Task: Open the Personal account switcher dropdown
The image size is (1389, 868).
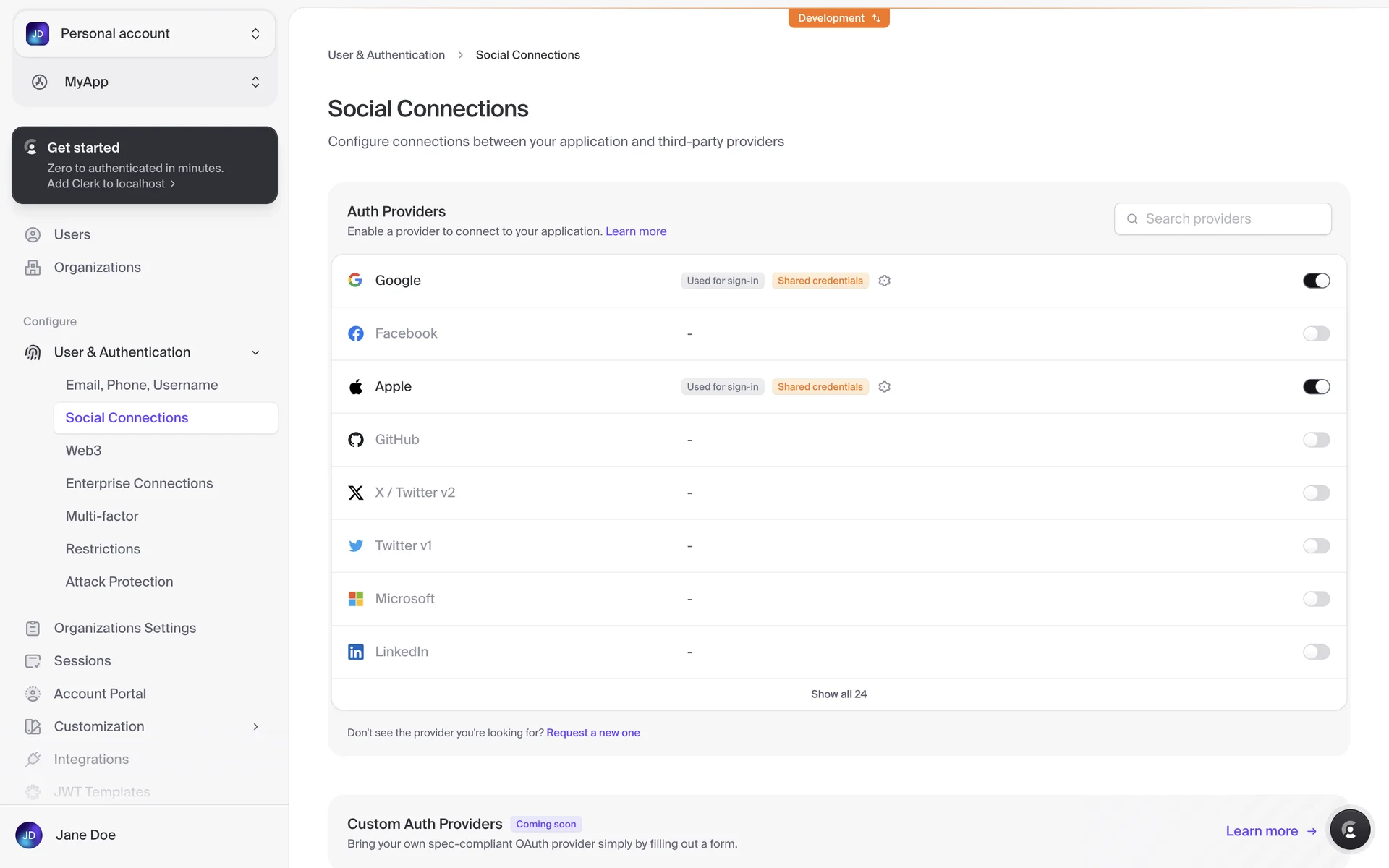Action: [x=145, y=34]
